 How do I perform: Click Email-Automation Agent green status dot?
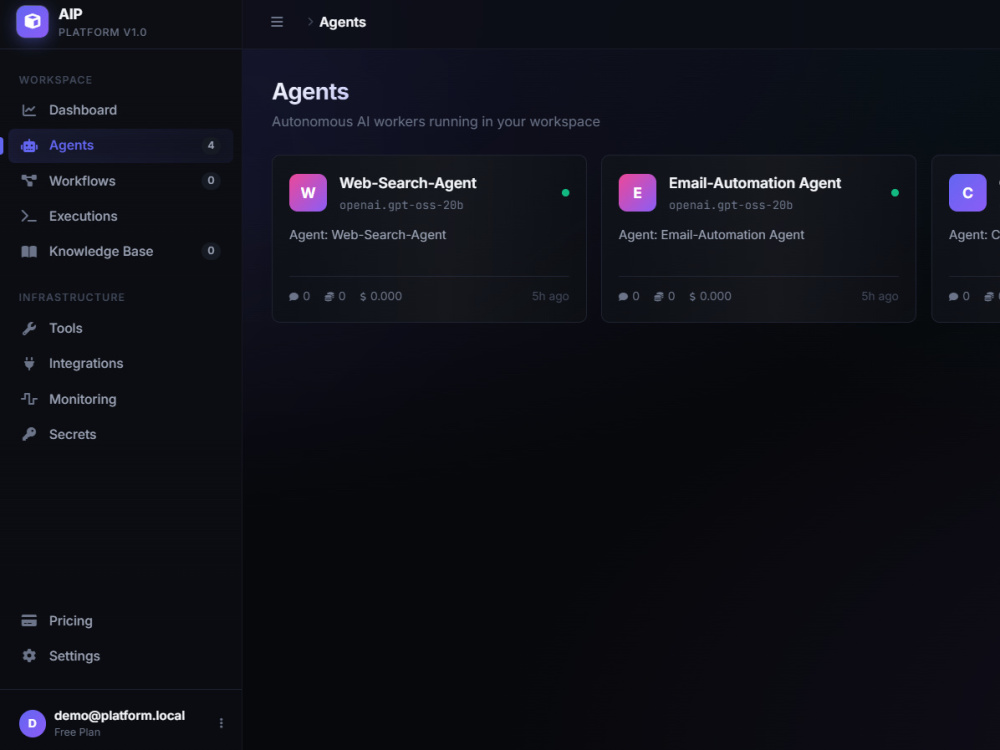point(895,193)
